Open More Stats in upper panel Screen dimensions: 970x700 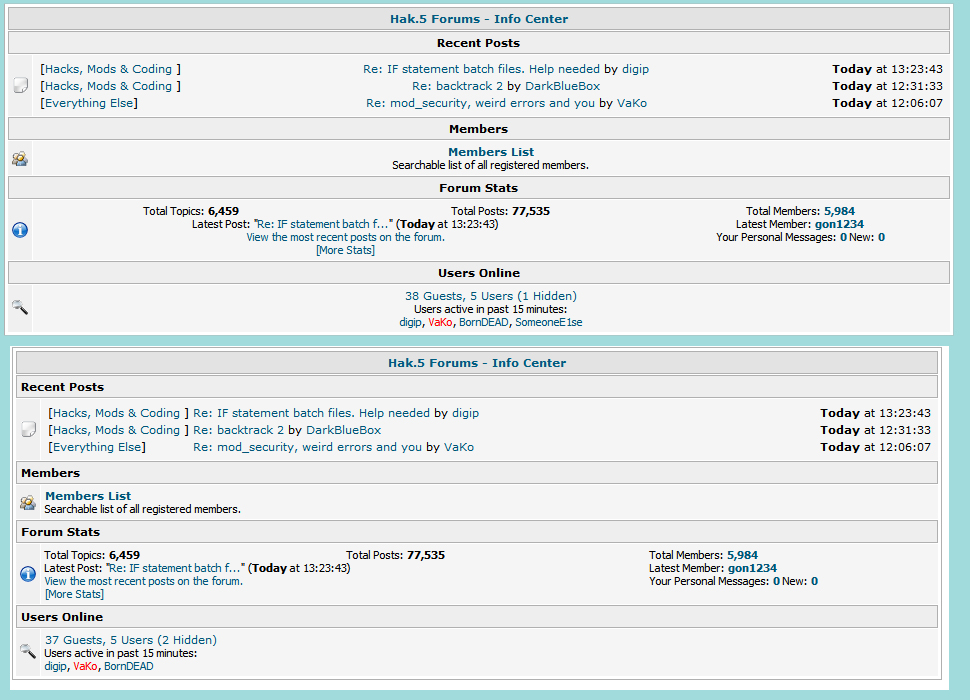click(x=345, y=250)
